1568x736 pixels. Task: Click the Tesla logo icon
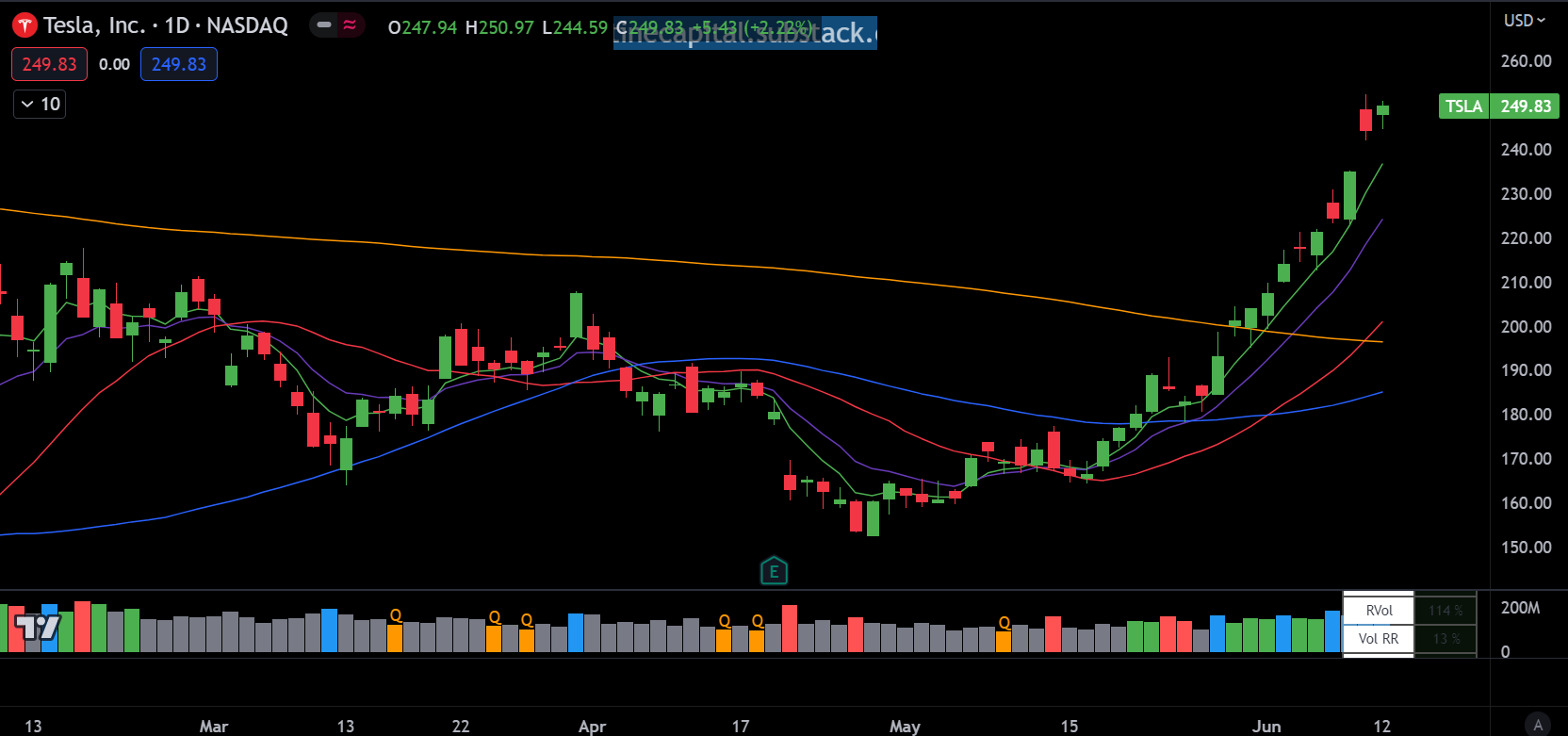tap(24, 26)
